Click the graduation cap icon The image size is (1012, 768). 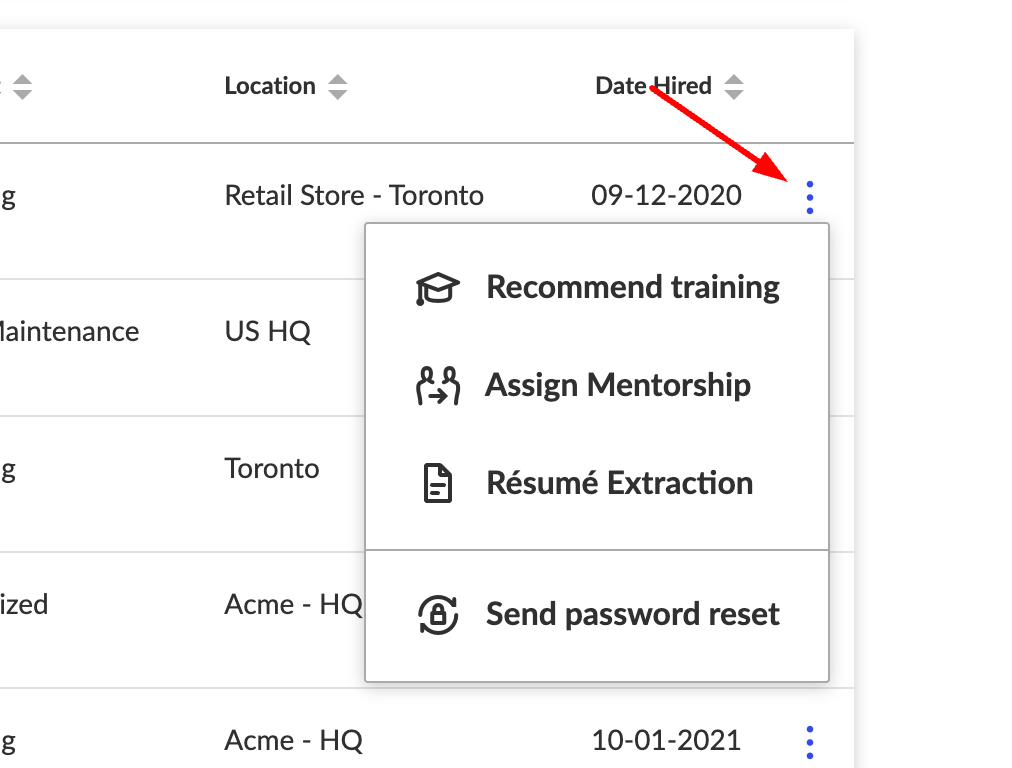coord(437,288)
